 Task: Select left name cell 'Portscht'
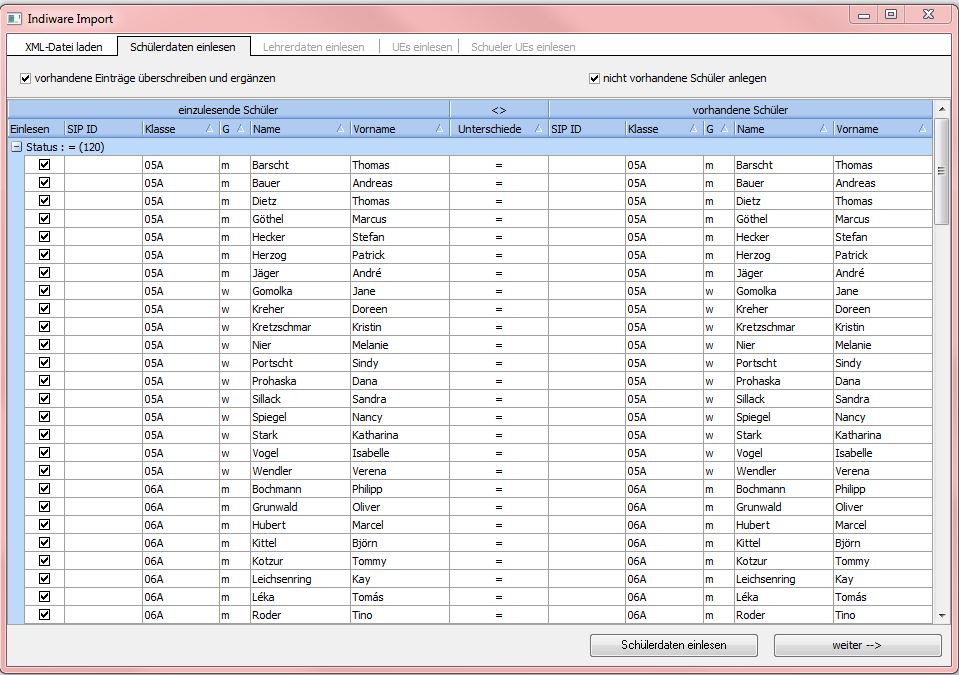(300, 363)
